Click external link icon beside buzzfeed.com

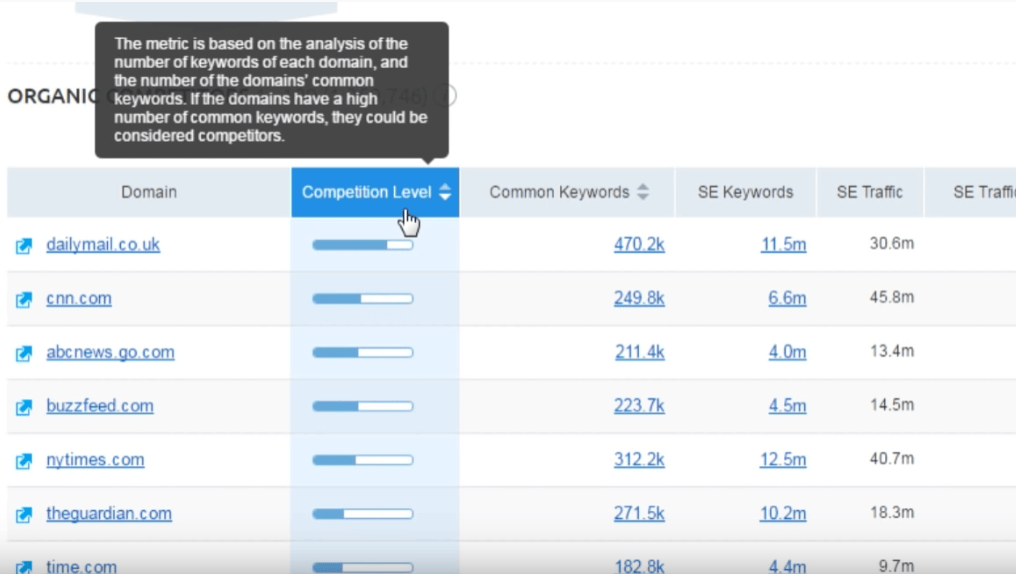coord(24,407)
